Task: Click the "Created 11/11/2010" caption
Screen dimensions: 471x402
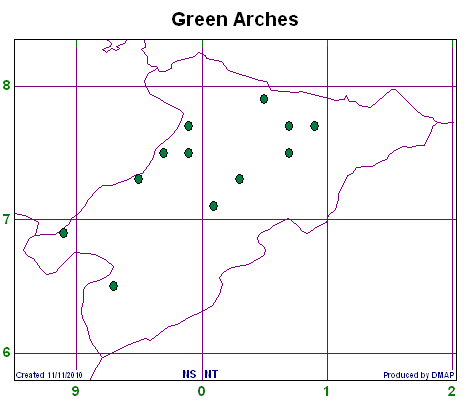Action: click(49, 375)
